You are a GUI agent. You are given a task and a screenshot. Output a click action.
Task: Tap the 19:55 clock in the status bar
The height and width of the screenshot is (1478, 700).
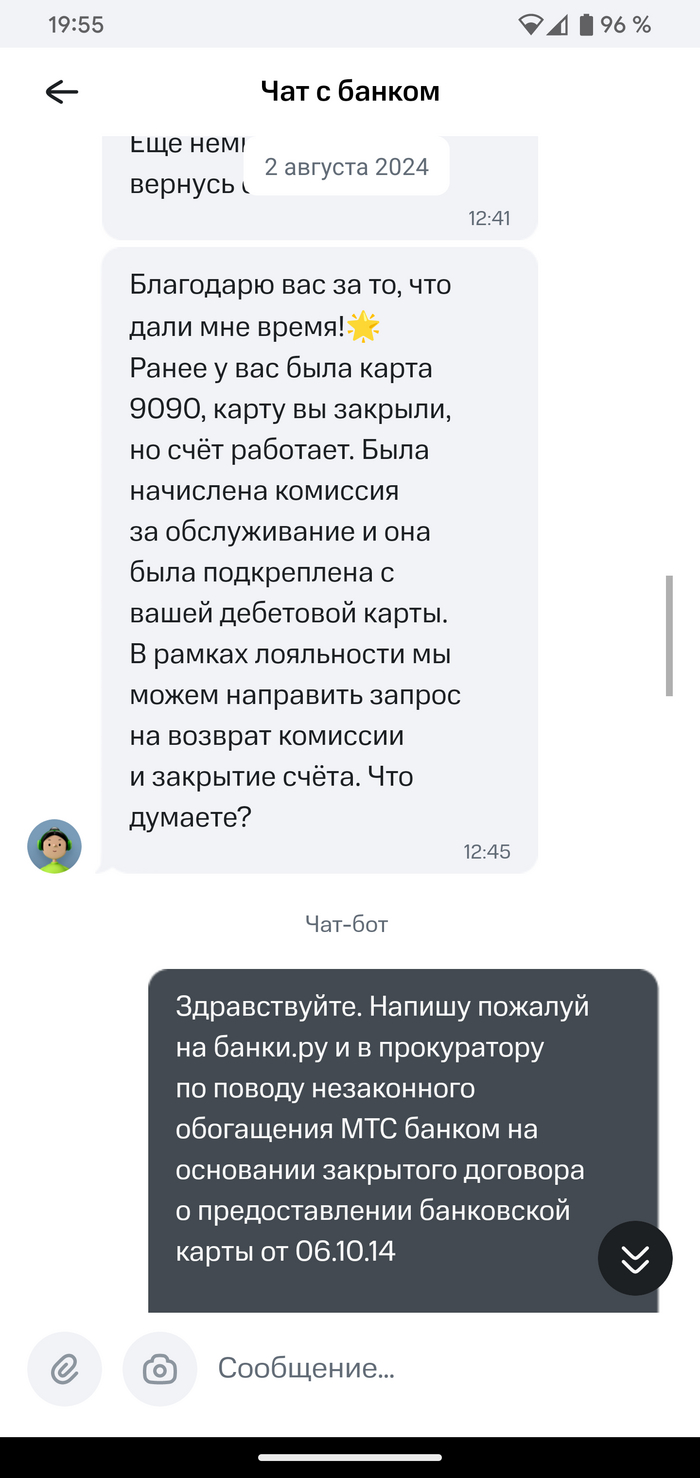(76, 25)
